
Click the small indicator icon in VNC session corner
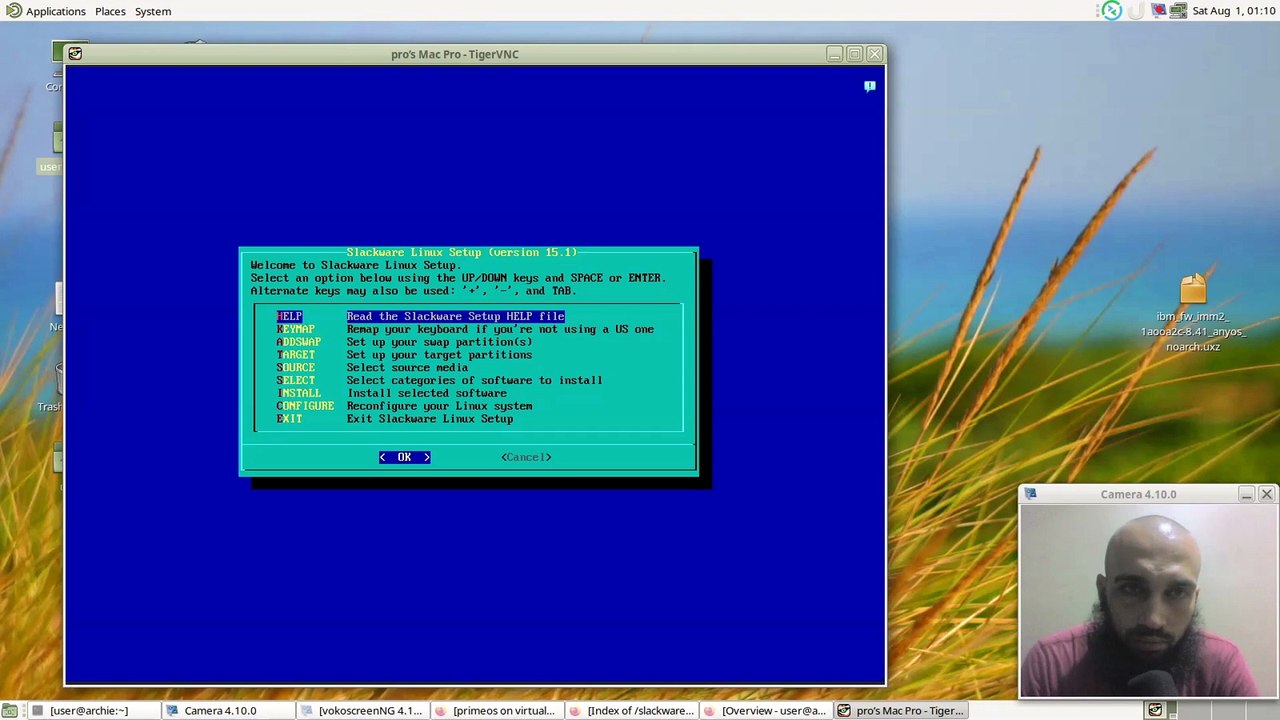(870, 87)
